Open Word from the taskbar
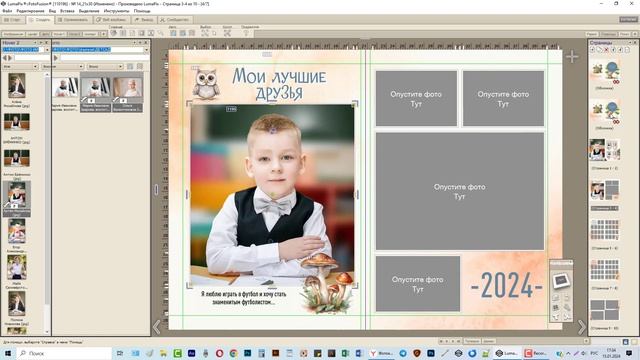Image resolution: width=640 pixels, height=360 pixels. point(359,353)
